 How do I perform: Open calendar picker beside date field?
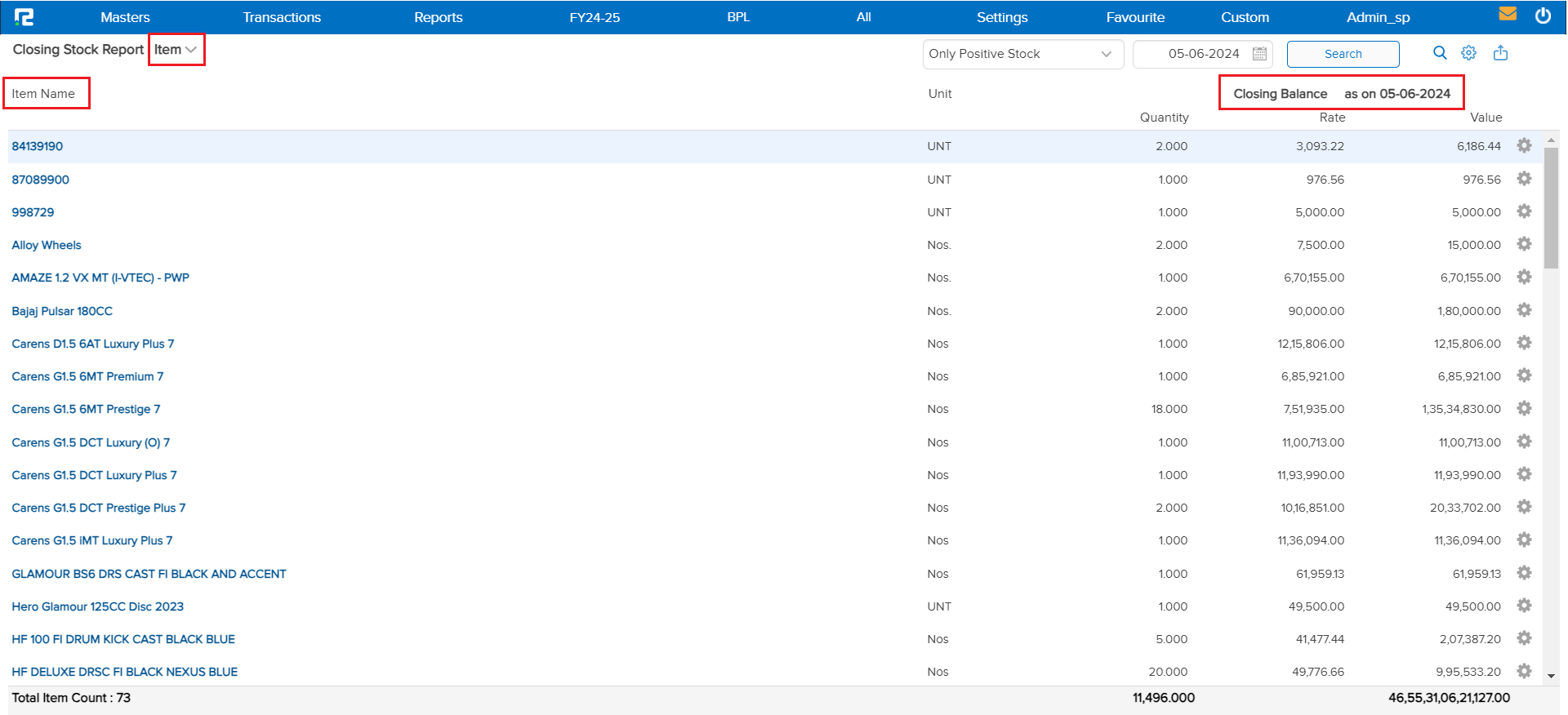1259,54
